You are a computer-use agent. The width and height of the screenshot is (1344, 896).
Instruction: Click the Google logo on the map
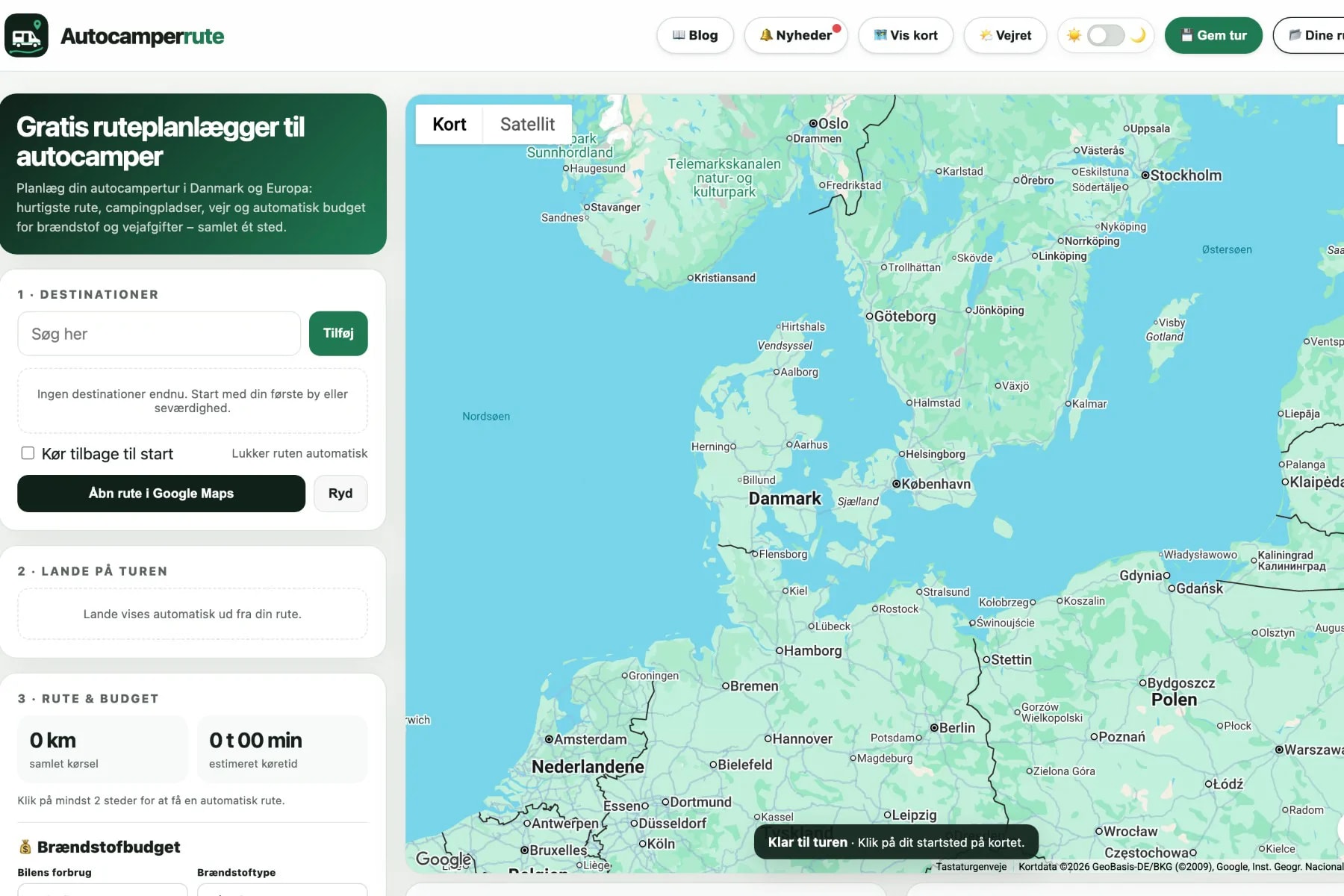click(444, 859)
